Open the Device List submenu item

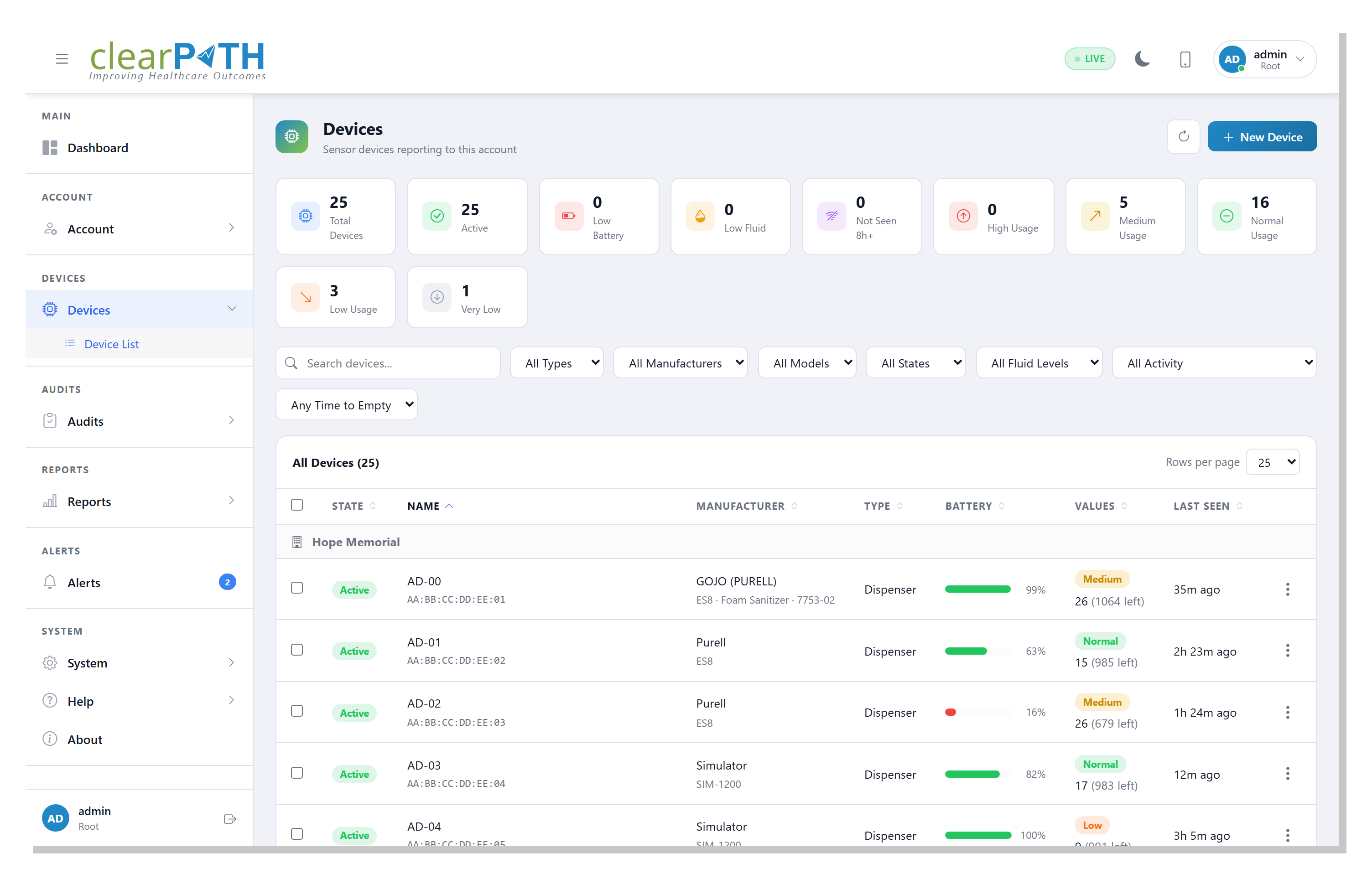coord(139,344)
